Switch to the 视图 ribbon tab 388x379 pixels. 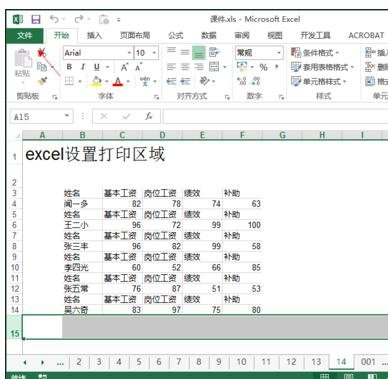click(x=275, y=36)
